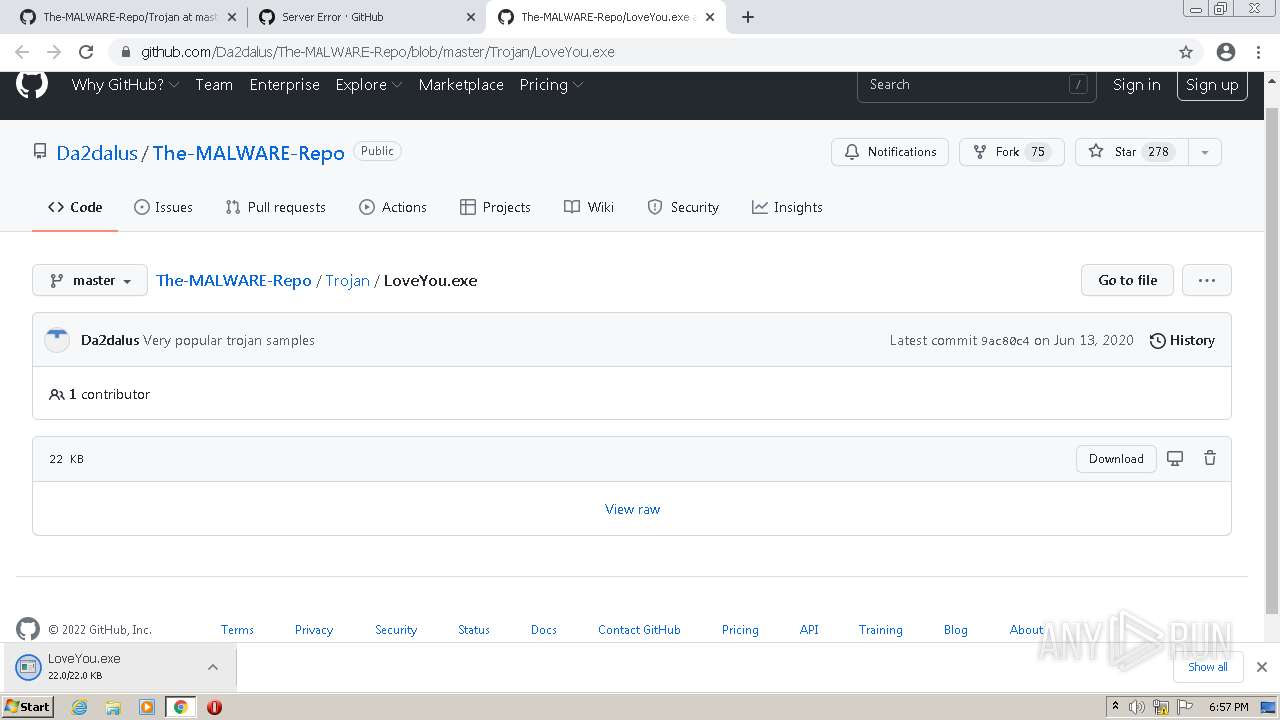The height and width of the screenshot is (720, 1280).
Task: Click the browser address bar URL
Action: (378, 52)
